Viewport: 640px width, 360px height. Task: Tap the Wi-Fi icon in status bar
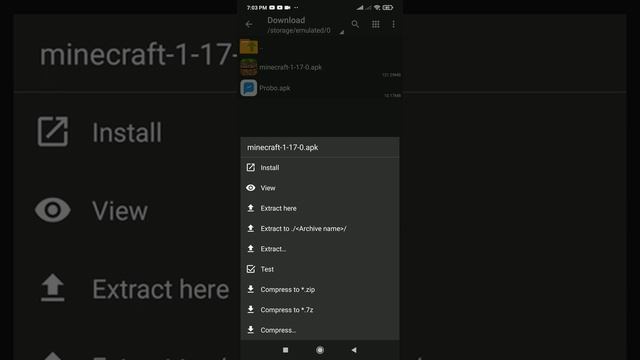(377, 7)
